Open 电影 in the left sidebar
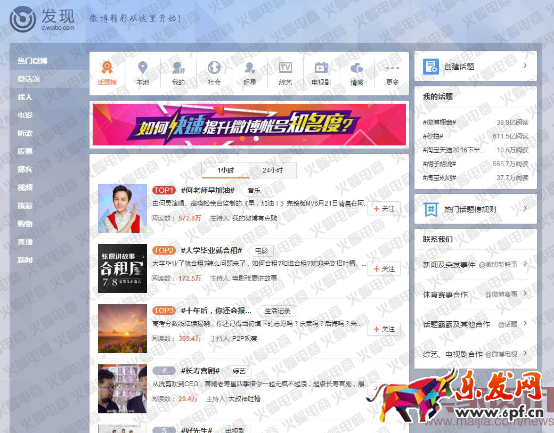The width and height of the screenshot is (554, 433). [x=25, y=115]
